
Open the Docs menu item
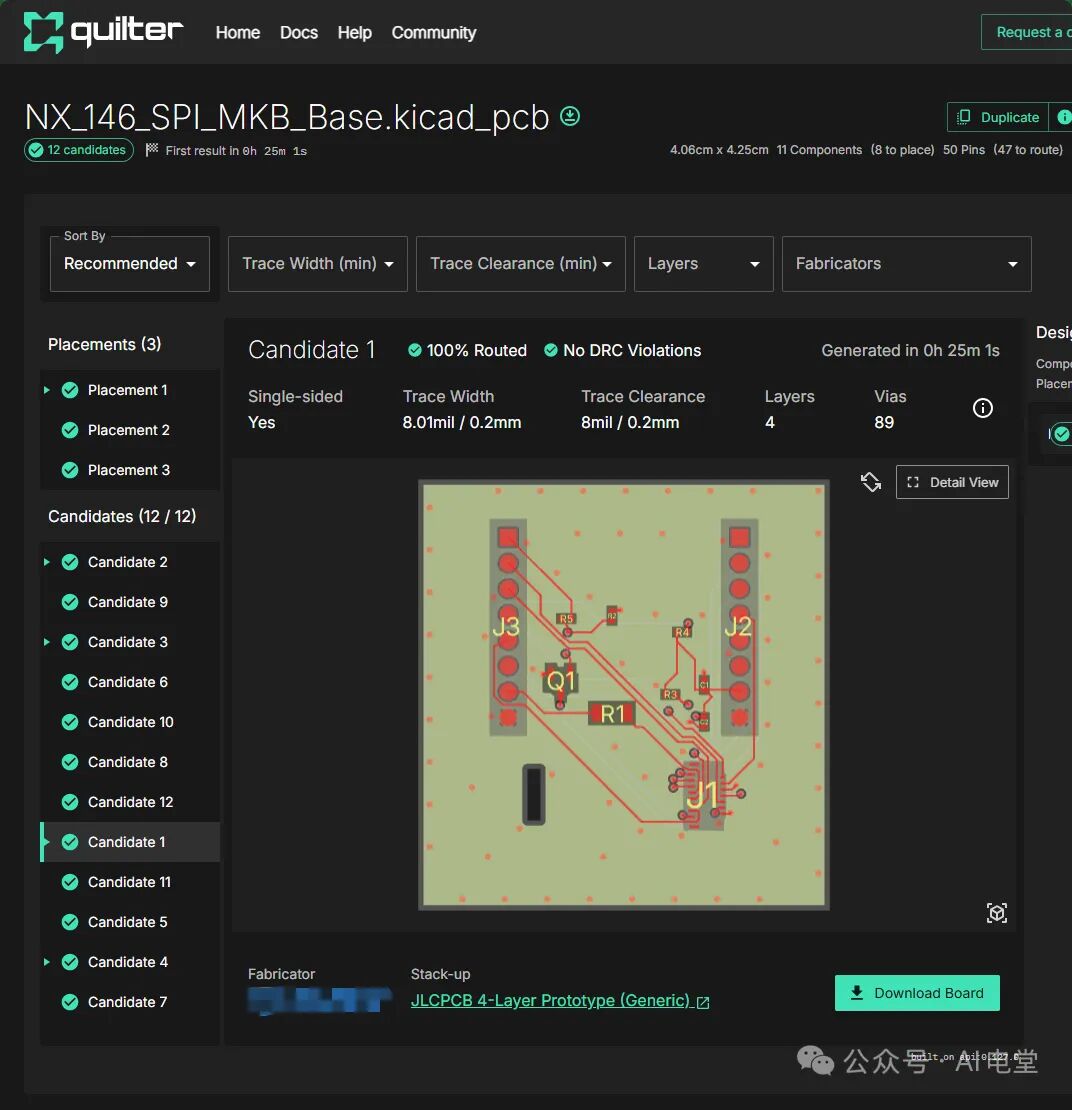click(x=298, y=33)
